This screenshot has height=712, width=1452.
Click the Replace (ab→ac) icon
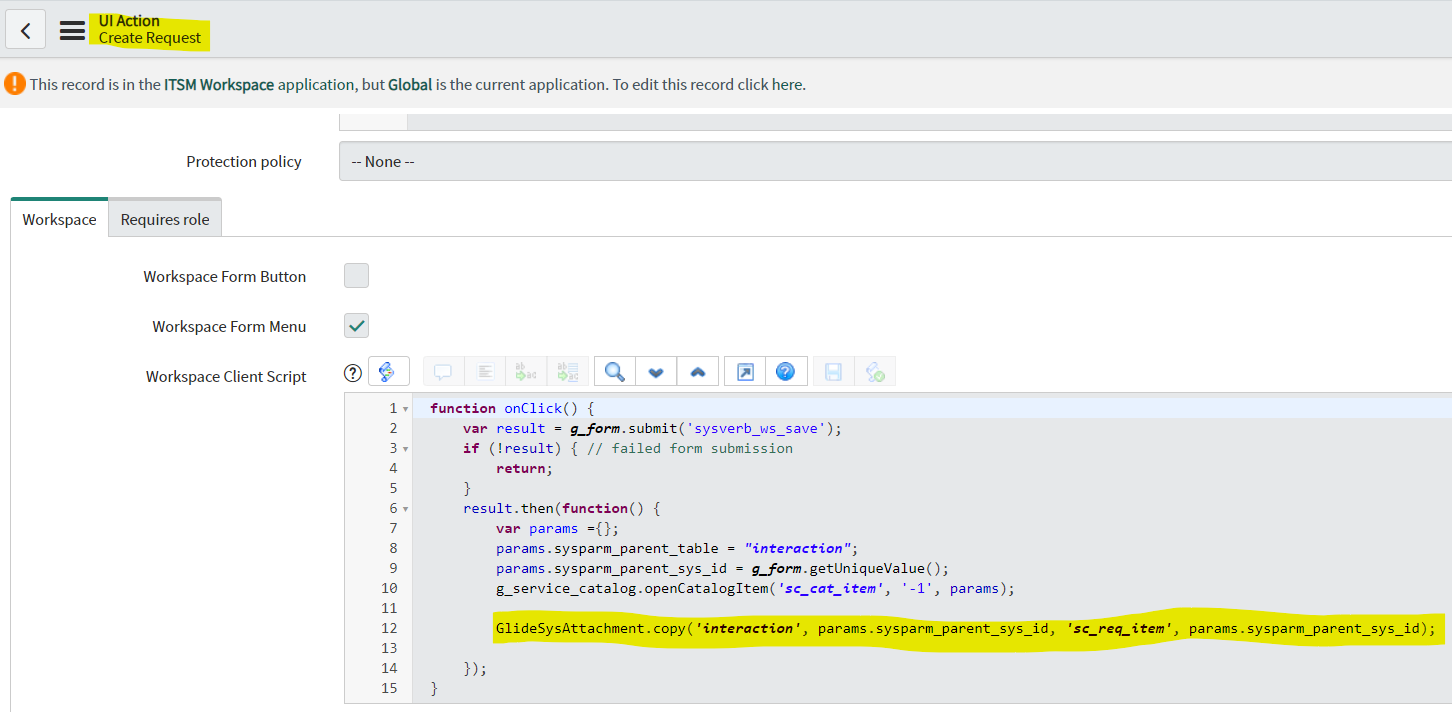(526, 371)
